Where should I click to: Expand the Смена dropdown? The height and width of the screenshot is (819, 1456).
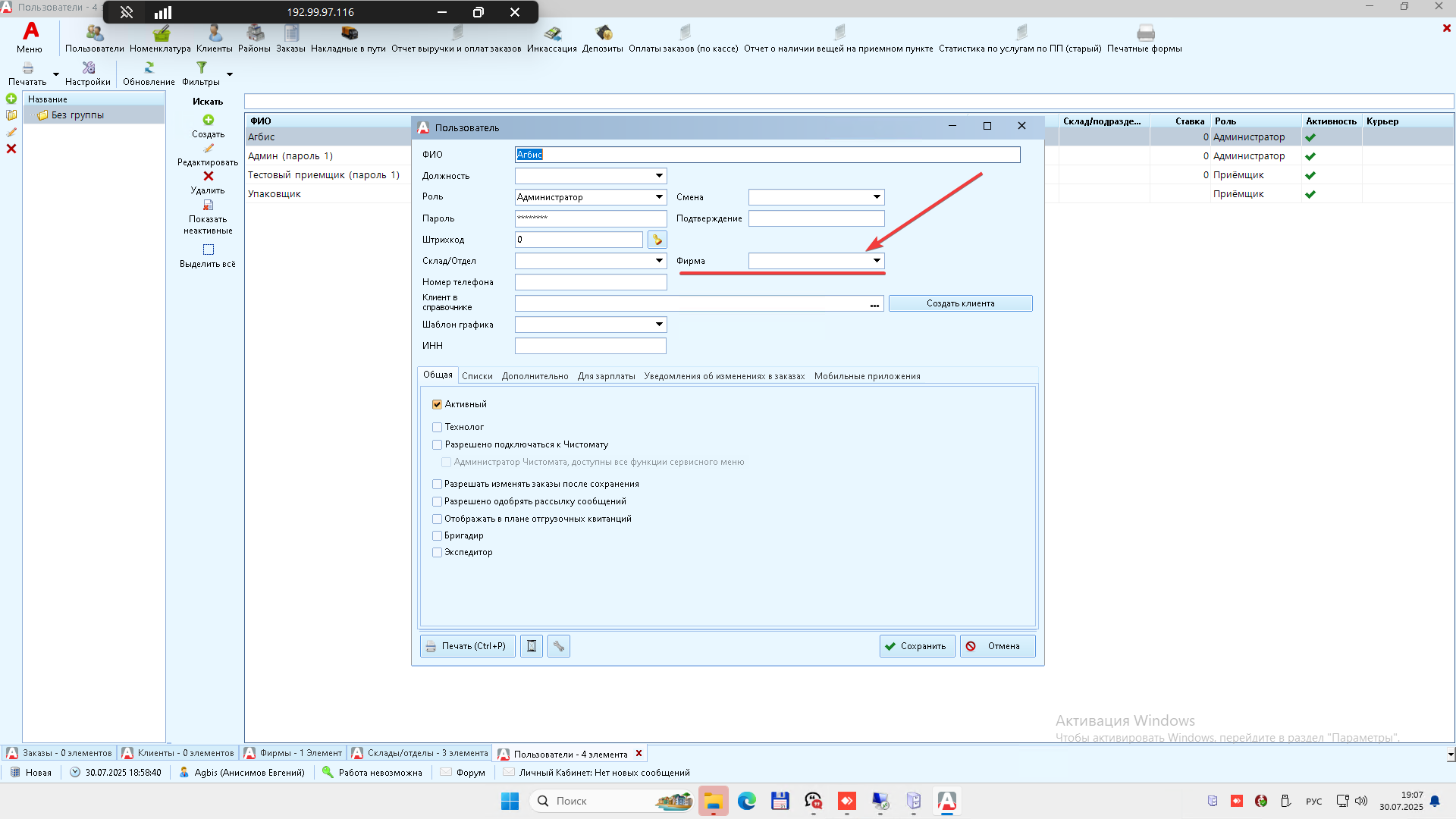877,197
